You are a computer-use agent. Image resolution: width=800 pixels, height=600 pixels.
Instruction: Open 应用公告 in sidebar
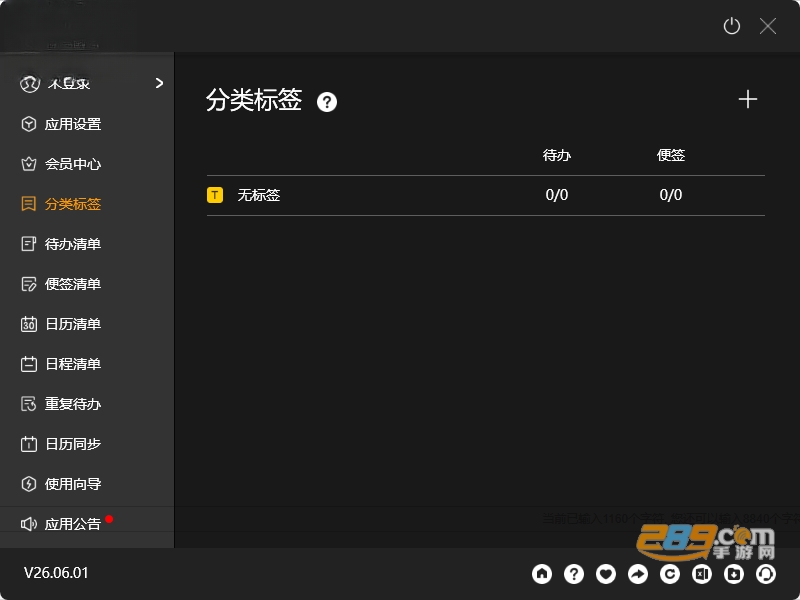tap(61, 524)
